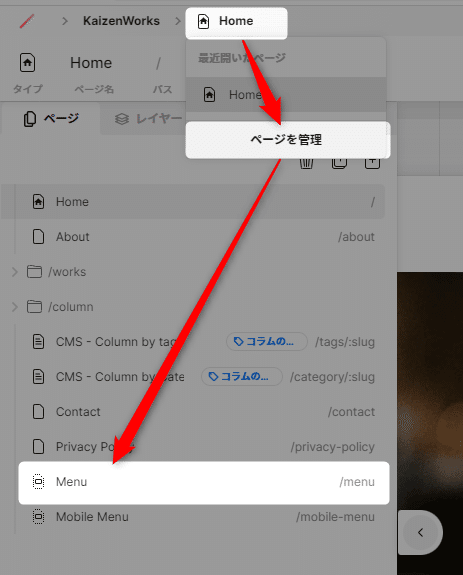Click the About page document icon
Screen dimensions: 463x575
[x=38, y=237]
